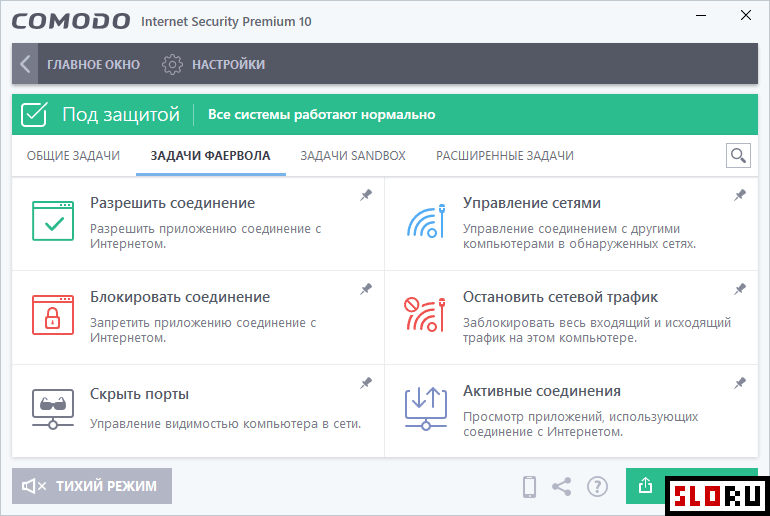770x516 pixels.
Task: Pin the Блокировать соединение task
Action: pos(366,289)
